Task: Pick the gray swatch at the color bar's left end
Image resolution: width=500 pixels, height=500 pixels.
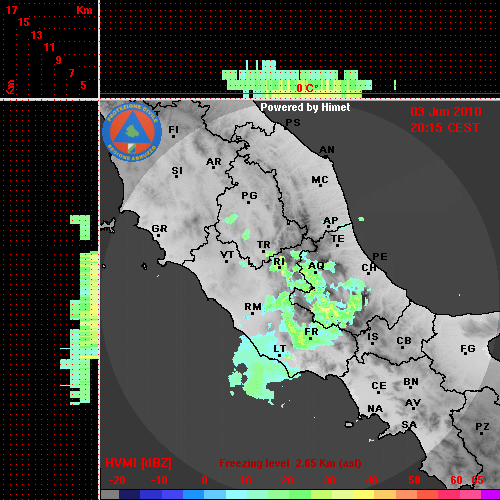Action: (x=110, y=495)
